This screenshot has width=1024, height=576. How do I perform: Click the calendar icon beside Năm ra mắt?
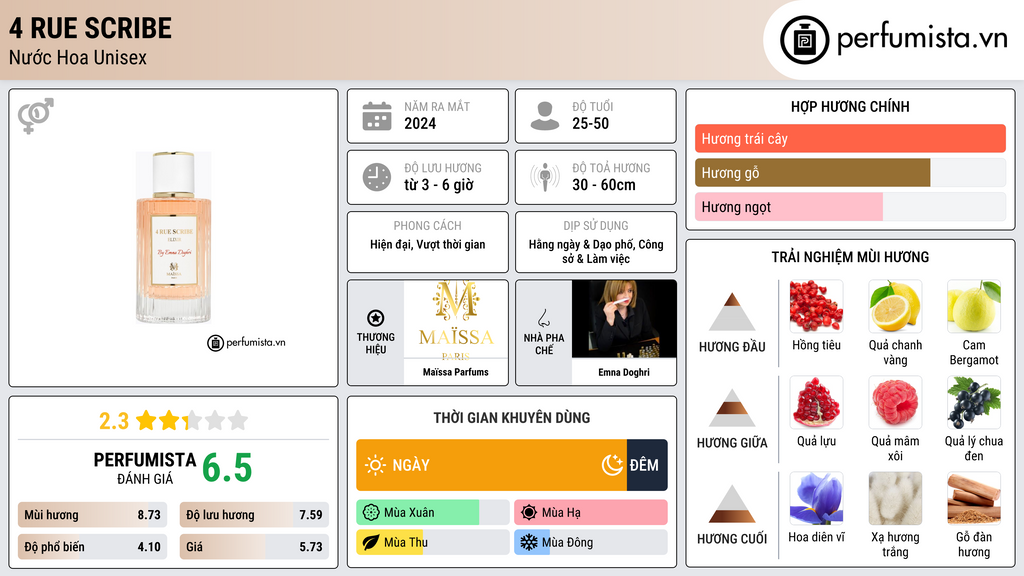tap(377, 116)
